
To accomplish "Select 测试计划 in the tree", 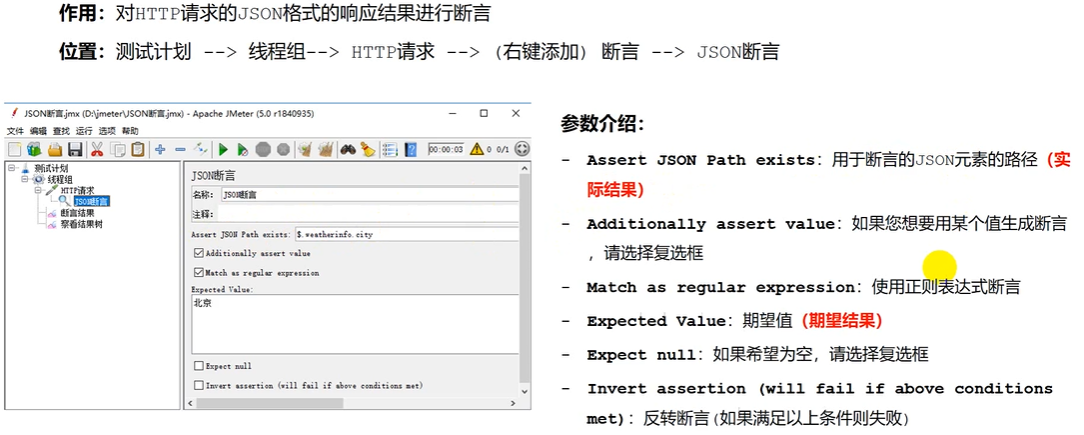I will [x=51, y=168].
